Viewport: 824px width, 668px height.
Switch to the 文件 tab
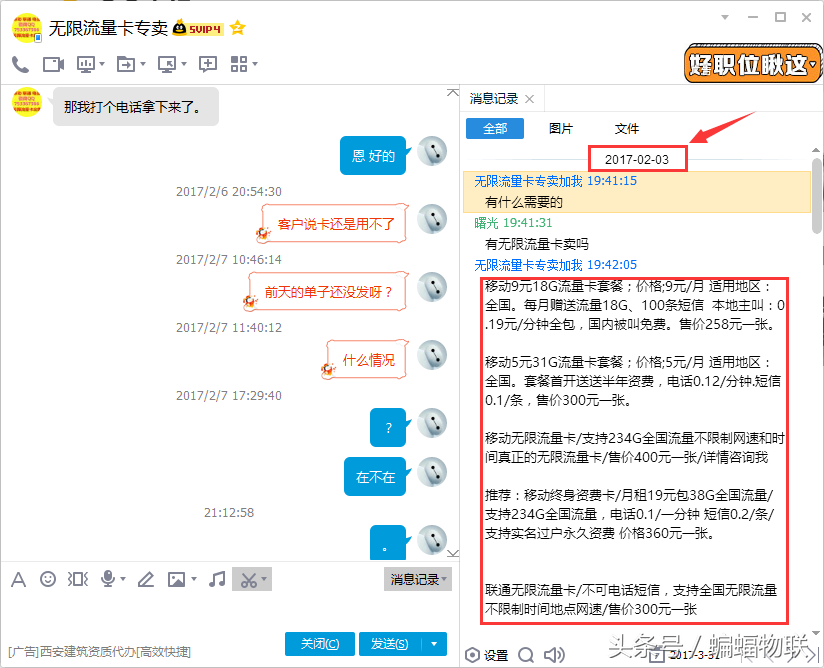626,128
